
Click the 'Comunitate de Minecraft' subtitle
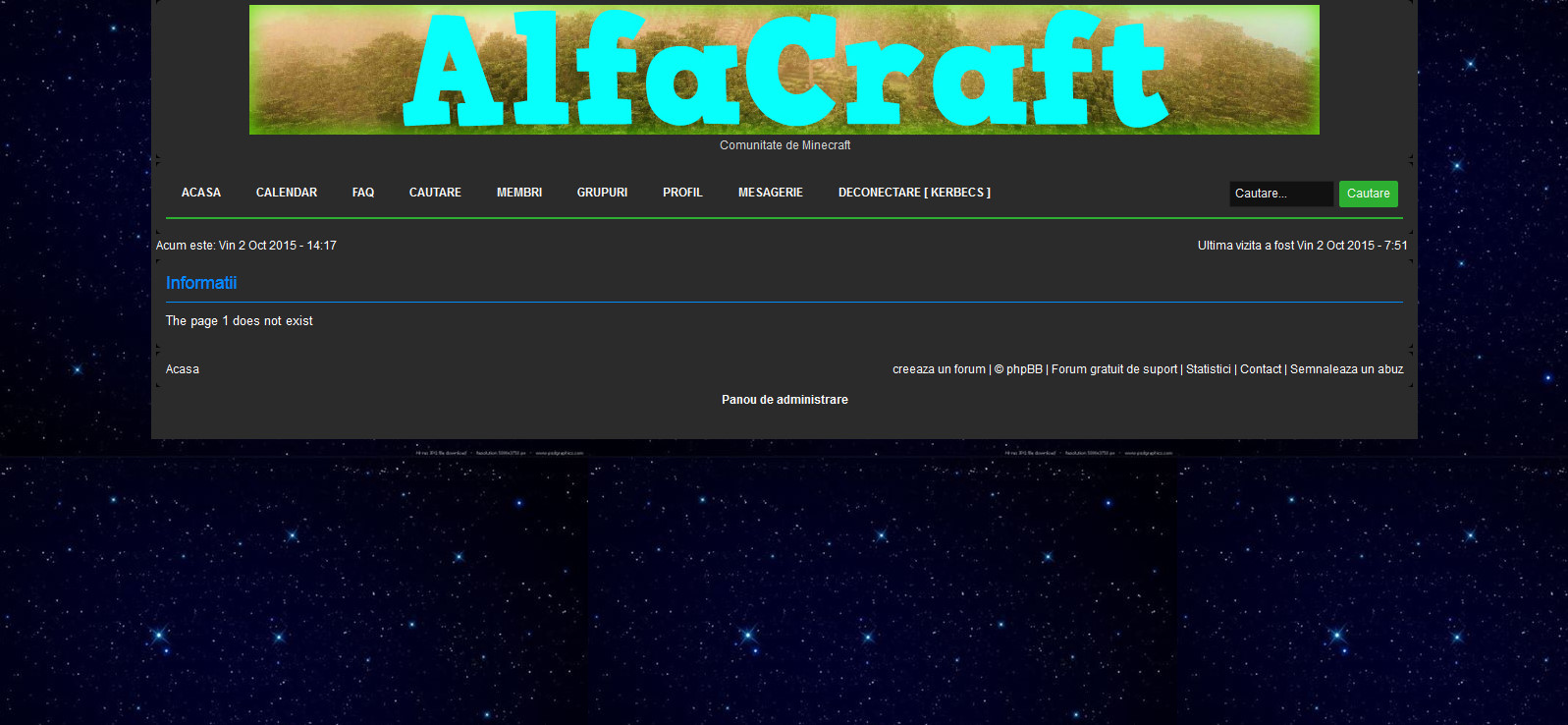point(784,145)
